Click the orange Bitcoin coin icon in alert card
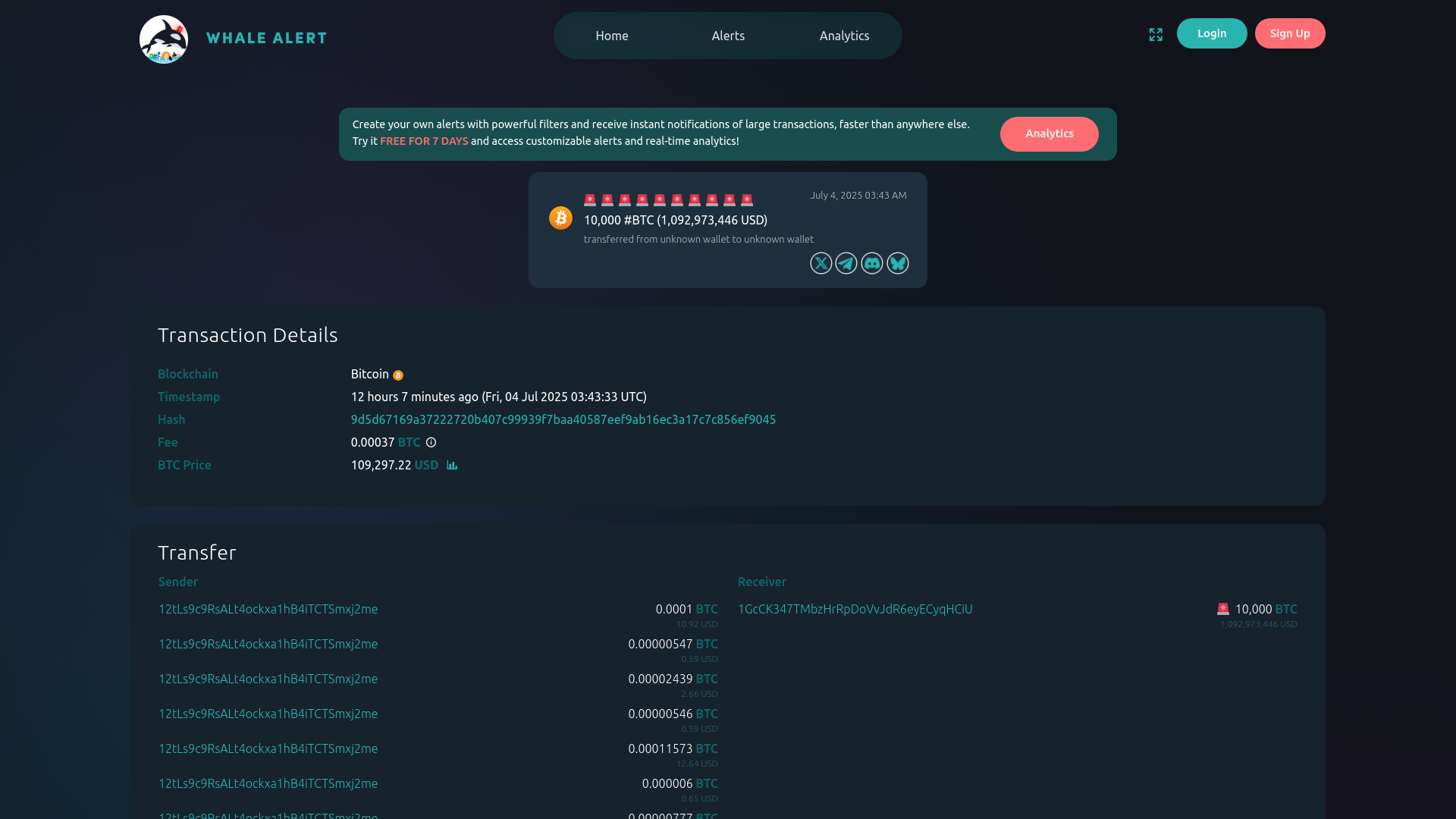1456x819 pixels. (560, 218)
